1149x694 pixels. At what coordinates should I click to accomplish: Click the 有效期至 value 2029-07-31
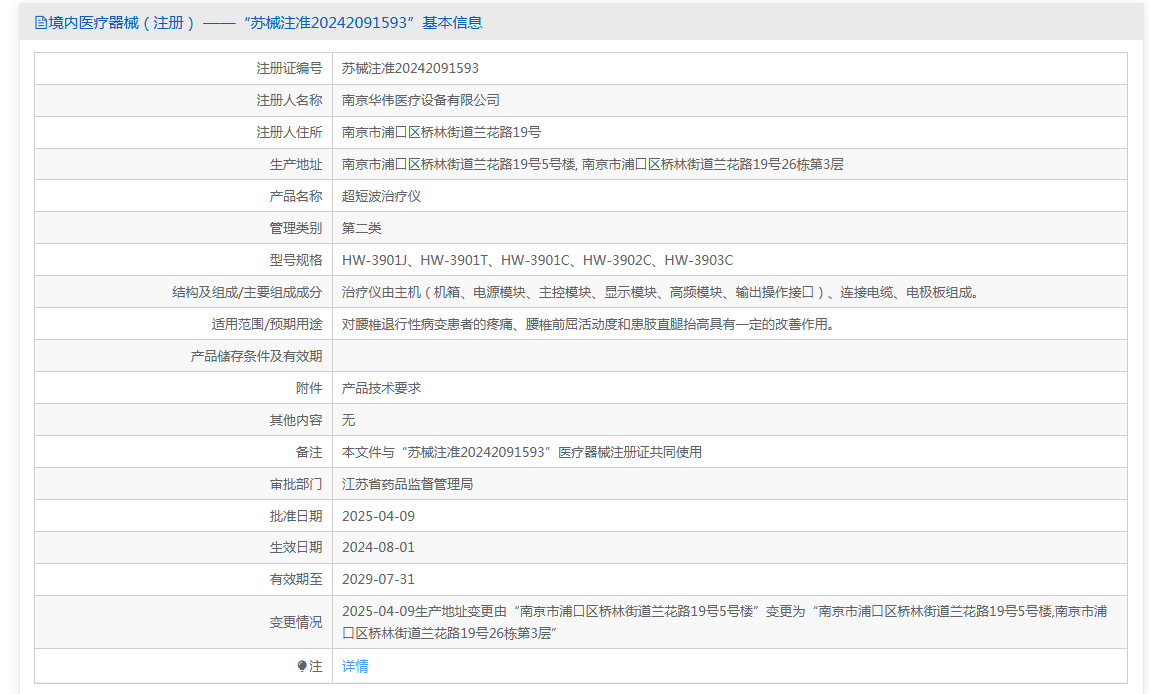(x=378, y=579)
